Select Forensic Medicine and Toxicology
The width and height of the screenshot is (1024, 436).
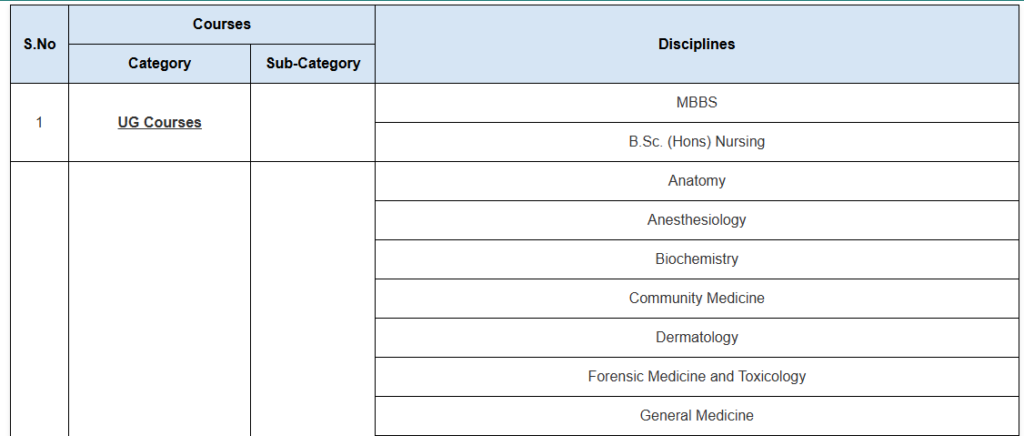pos(696,376)
